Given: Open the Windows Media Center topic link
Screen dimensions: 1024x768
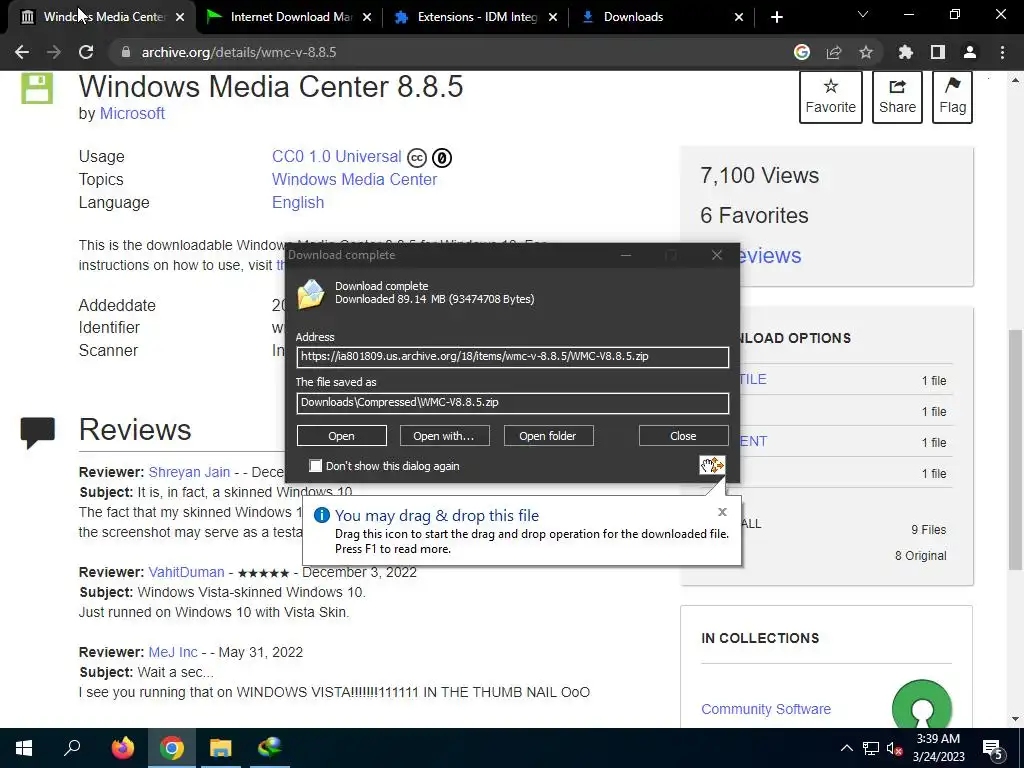Looking at the screenshot, I should (x=355, y=180).
